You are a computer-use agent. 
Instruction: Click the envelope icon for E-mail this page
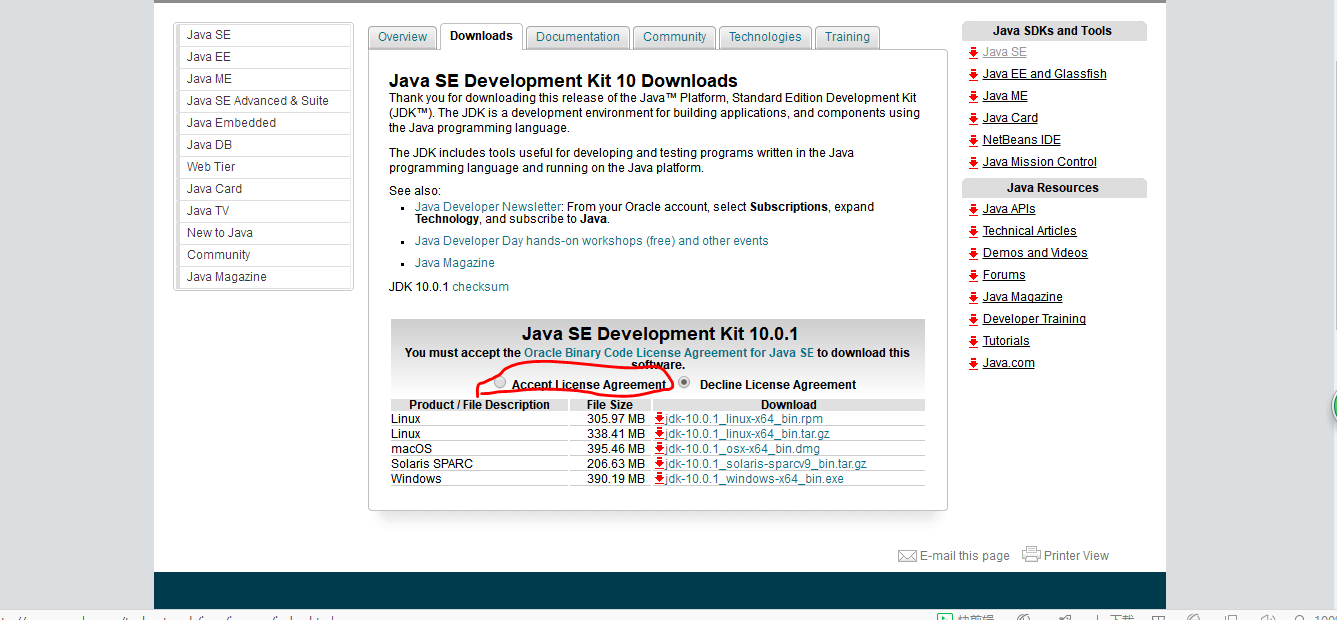[907, 556]
